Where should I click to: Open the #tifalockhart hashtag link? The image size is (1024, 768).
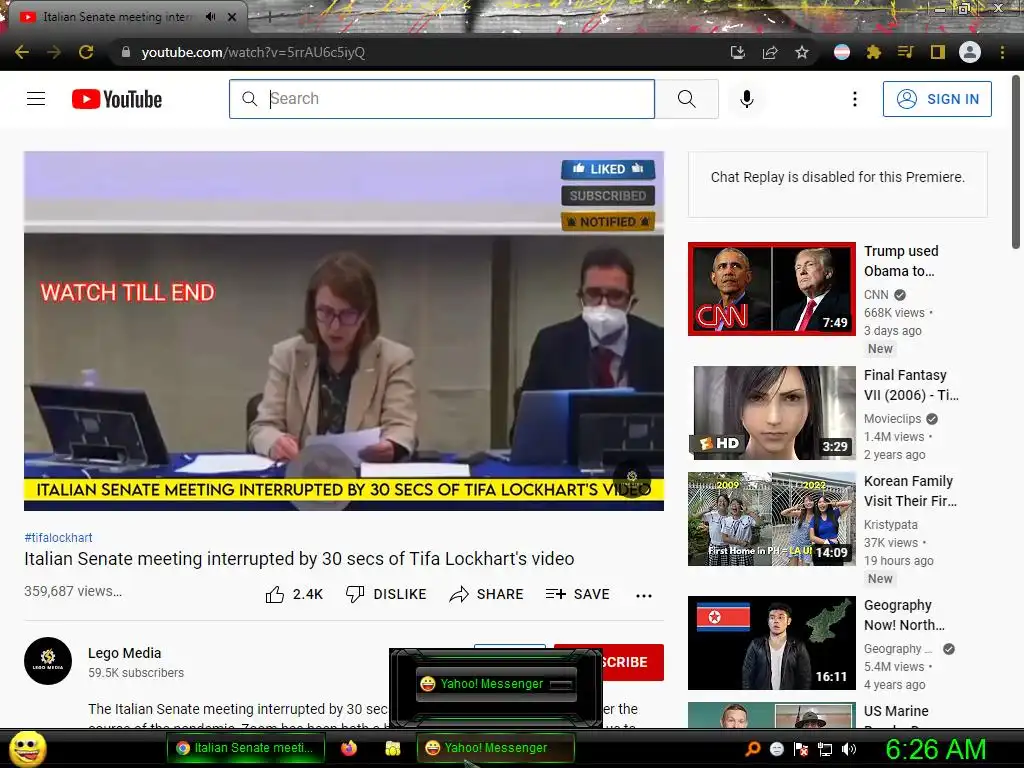click(x=58, y=537)
